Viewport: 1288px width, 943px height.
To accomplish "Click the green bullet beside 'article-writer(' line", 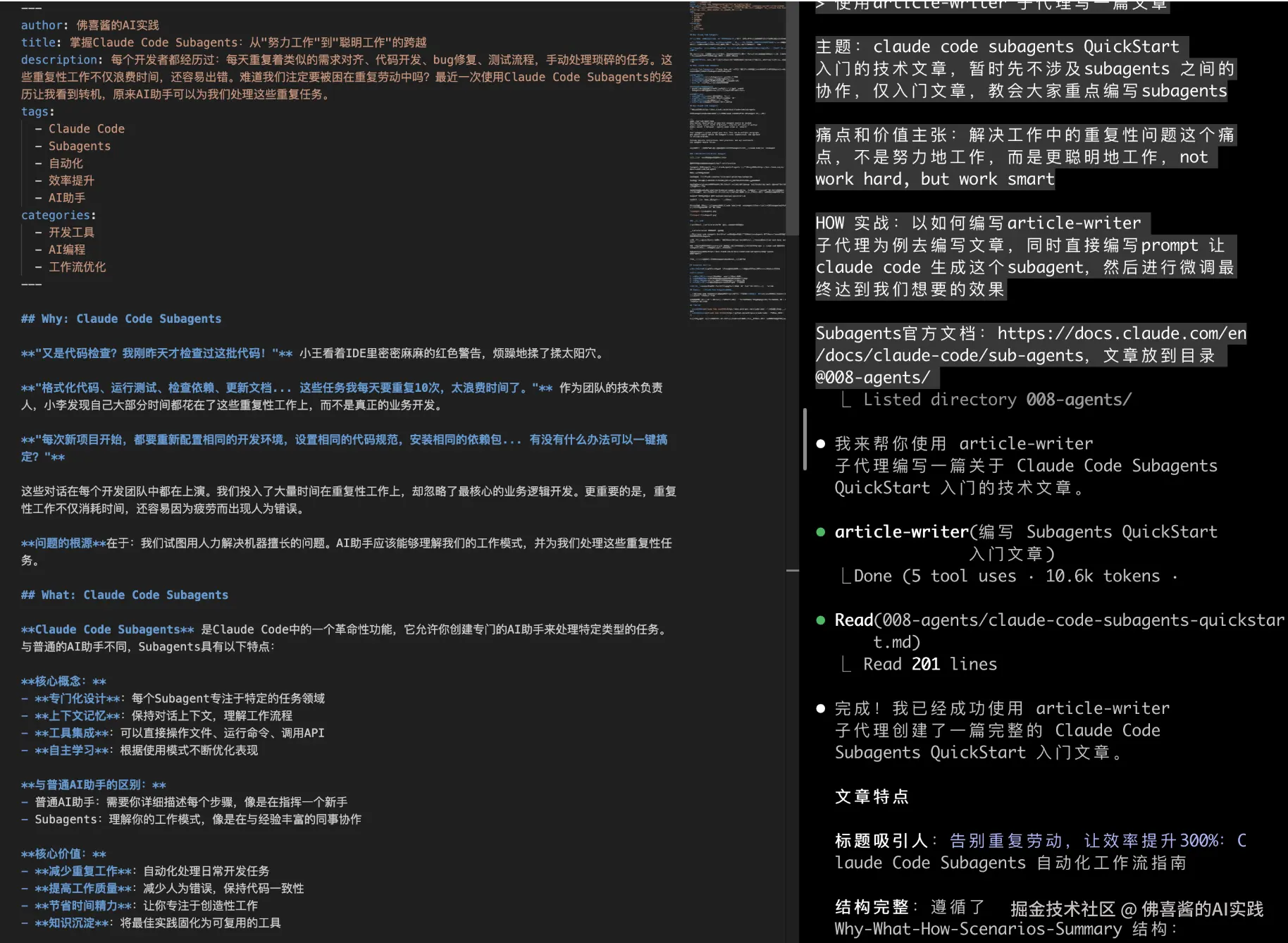I will click(x=820, y=532).
